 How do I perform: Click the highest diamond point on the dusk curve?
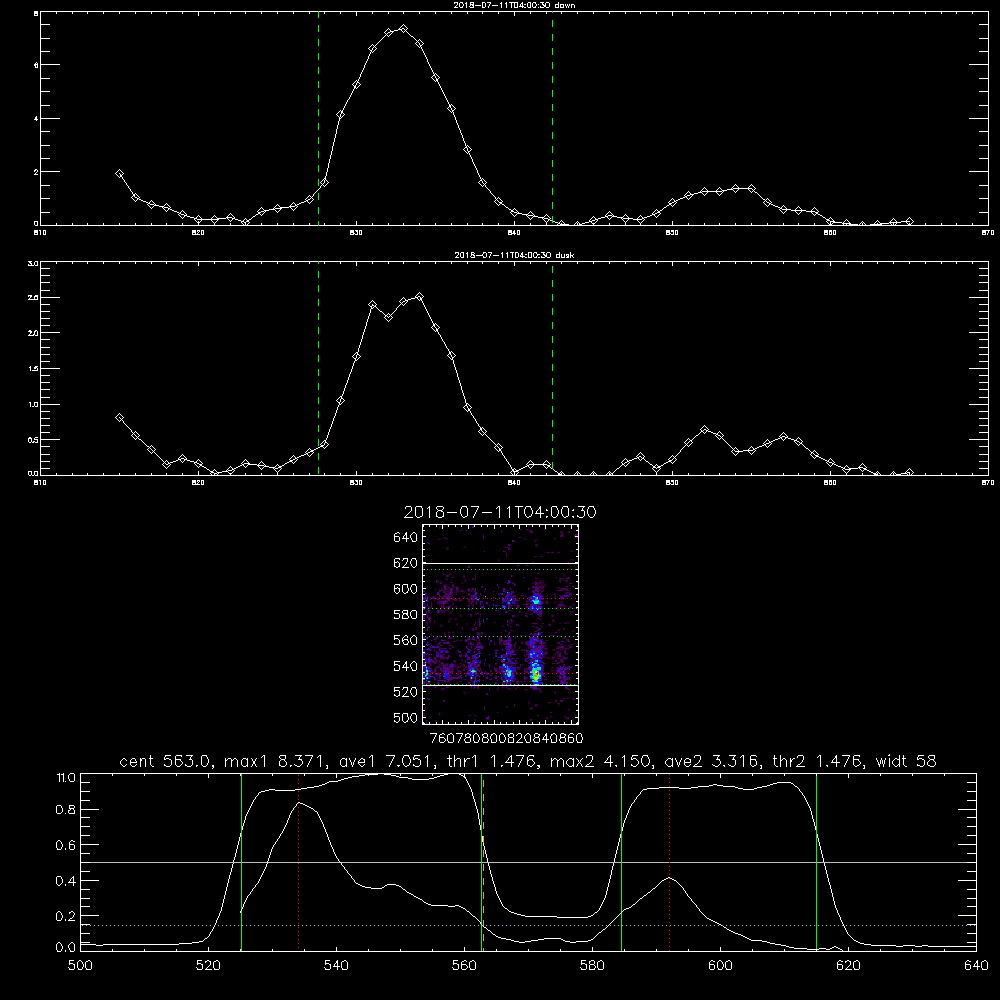[x=419, y=297]
